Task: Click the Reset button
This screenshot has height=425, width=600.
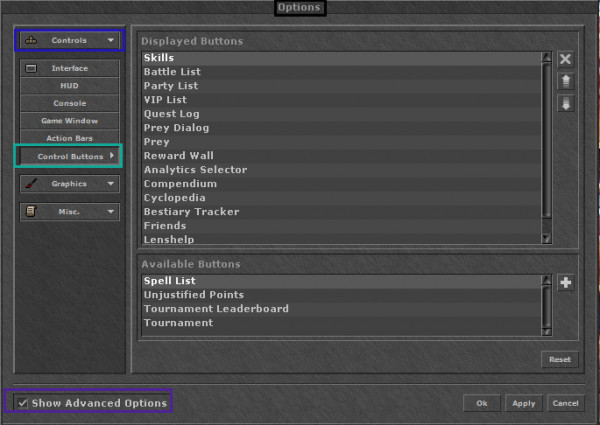Action: tap(559, 360)
